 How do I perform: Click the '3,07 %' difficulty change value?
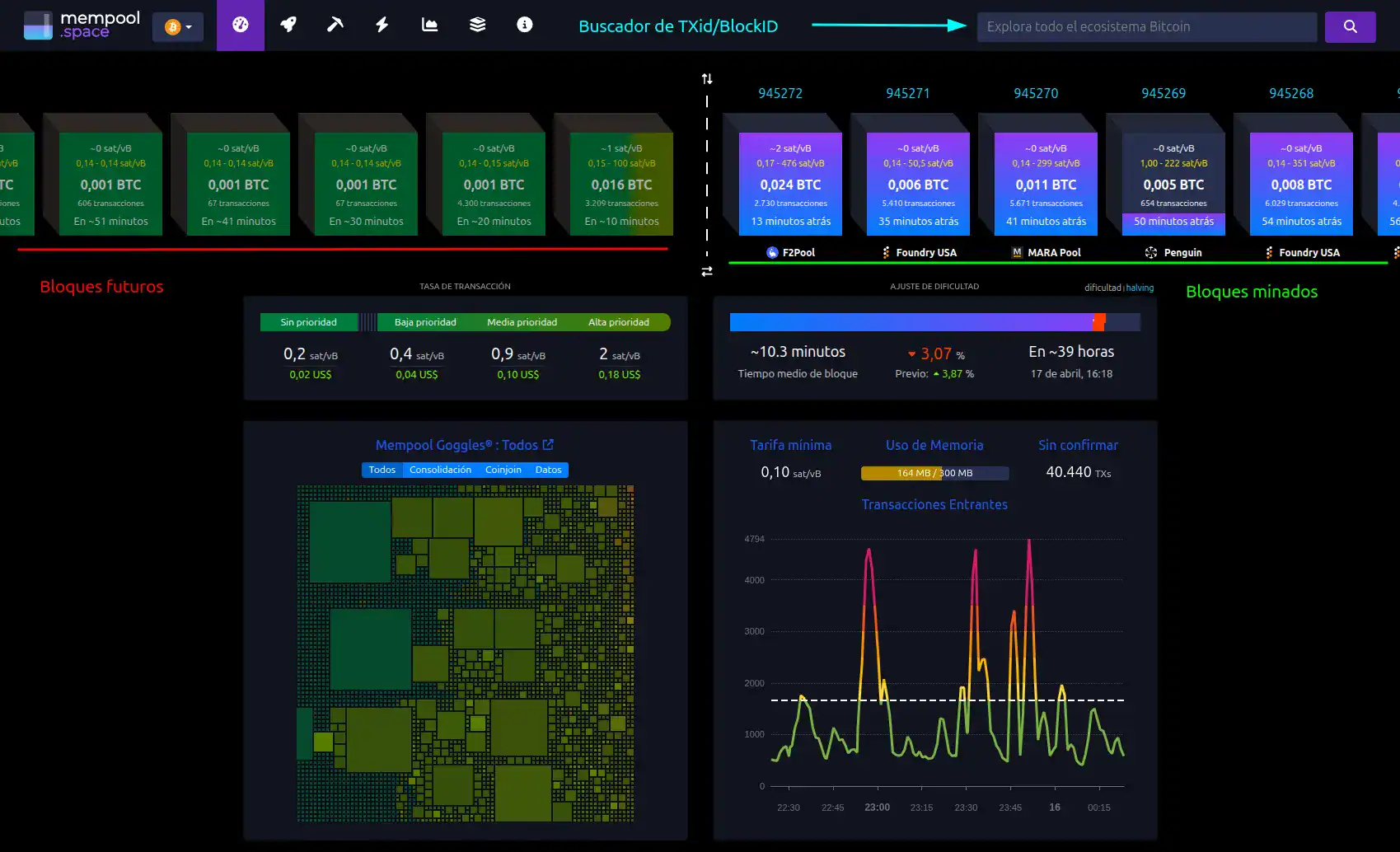(x=935, y=353)
